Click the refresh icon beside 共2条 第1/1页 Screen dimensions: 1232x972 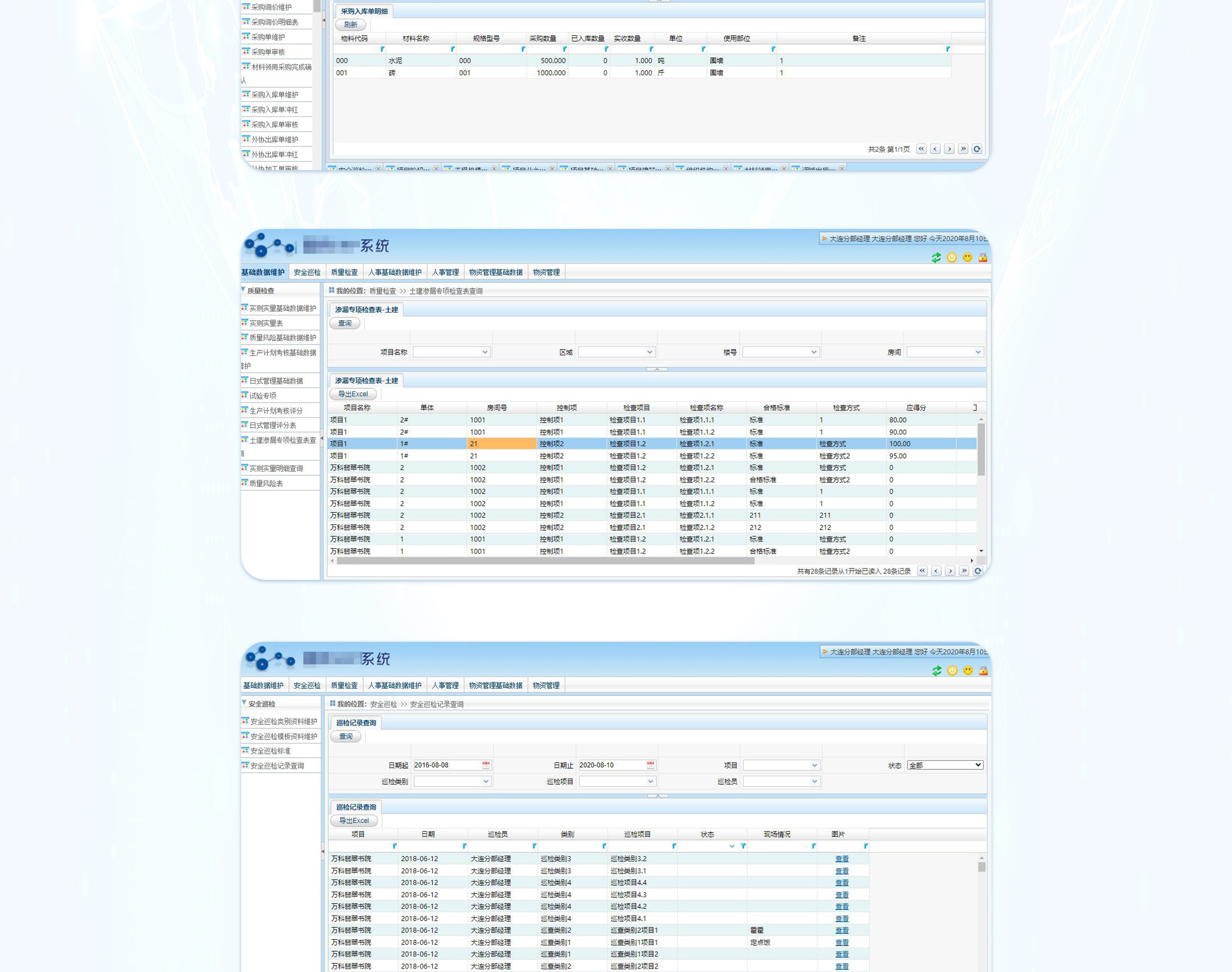977,149
